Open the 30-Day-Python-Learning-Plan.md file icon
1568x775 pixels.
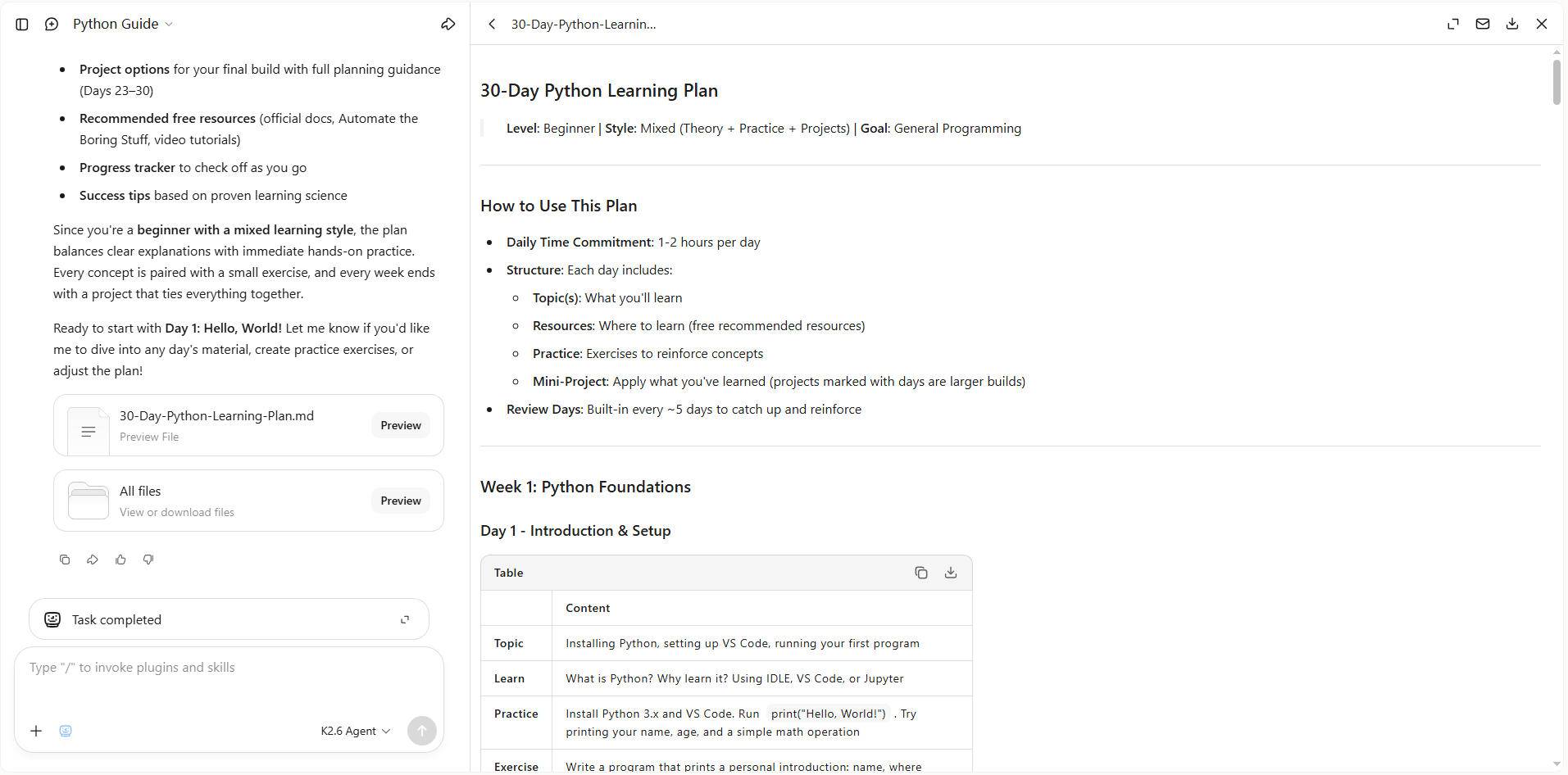(89, 431)
